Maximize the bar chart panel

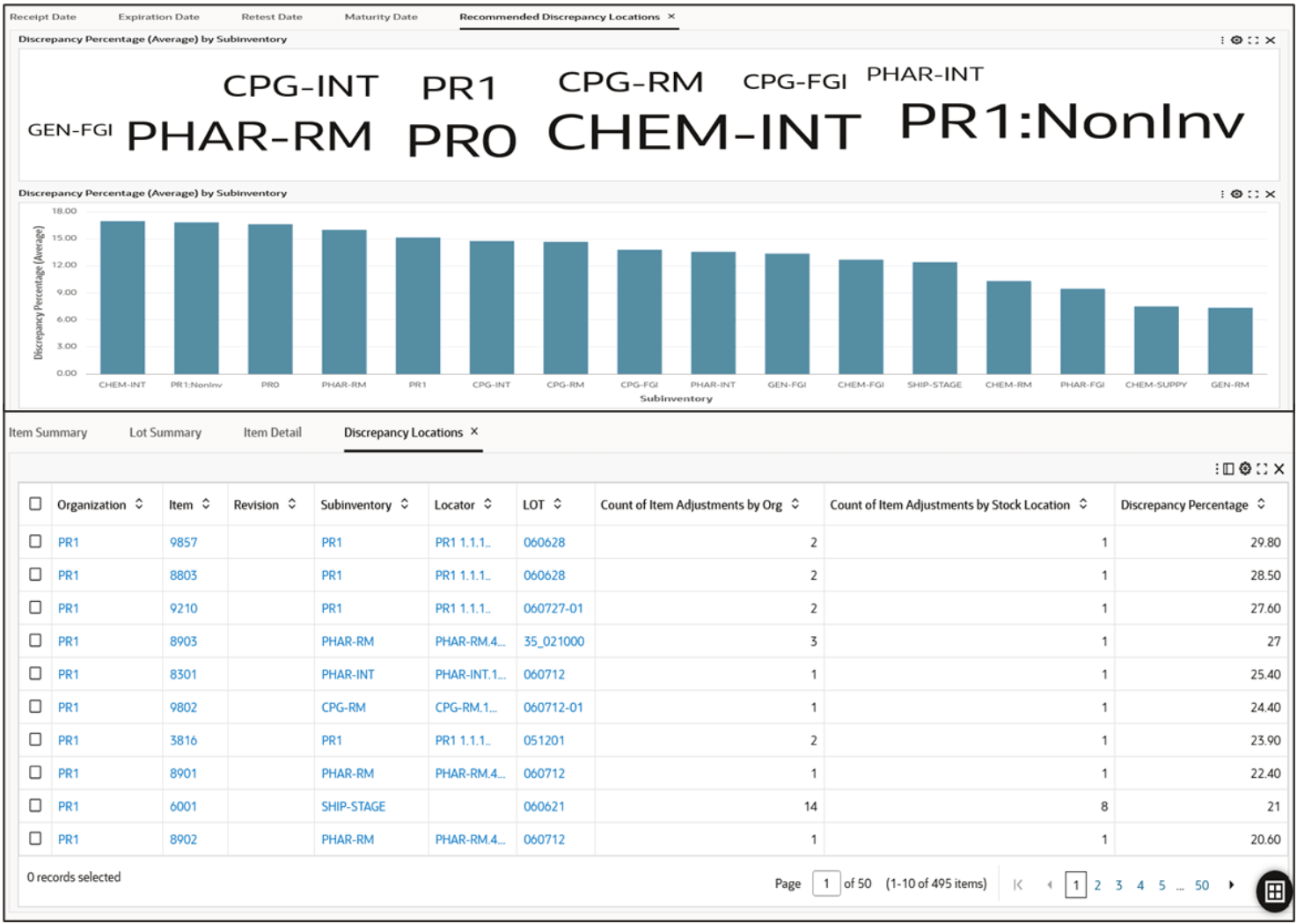1253,194
